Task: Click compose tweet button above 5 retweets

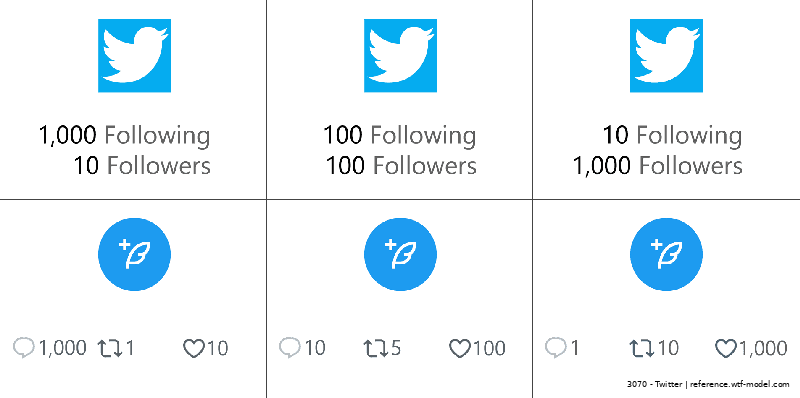Action: point(400,254)
